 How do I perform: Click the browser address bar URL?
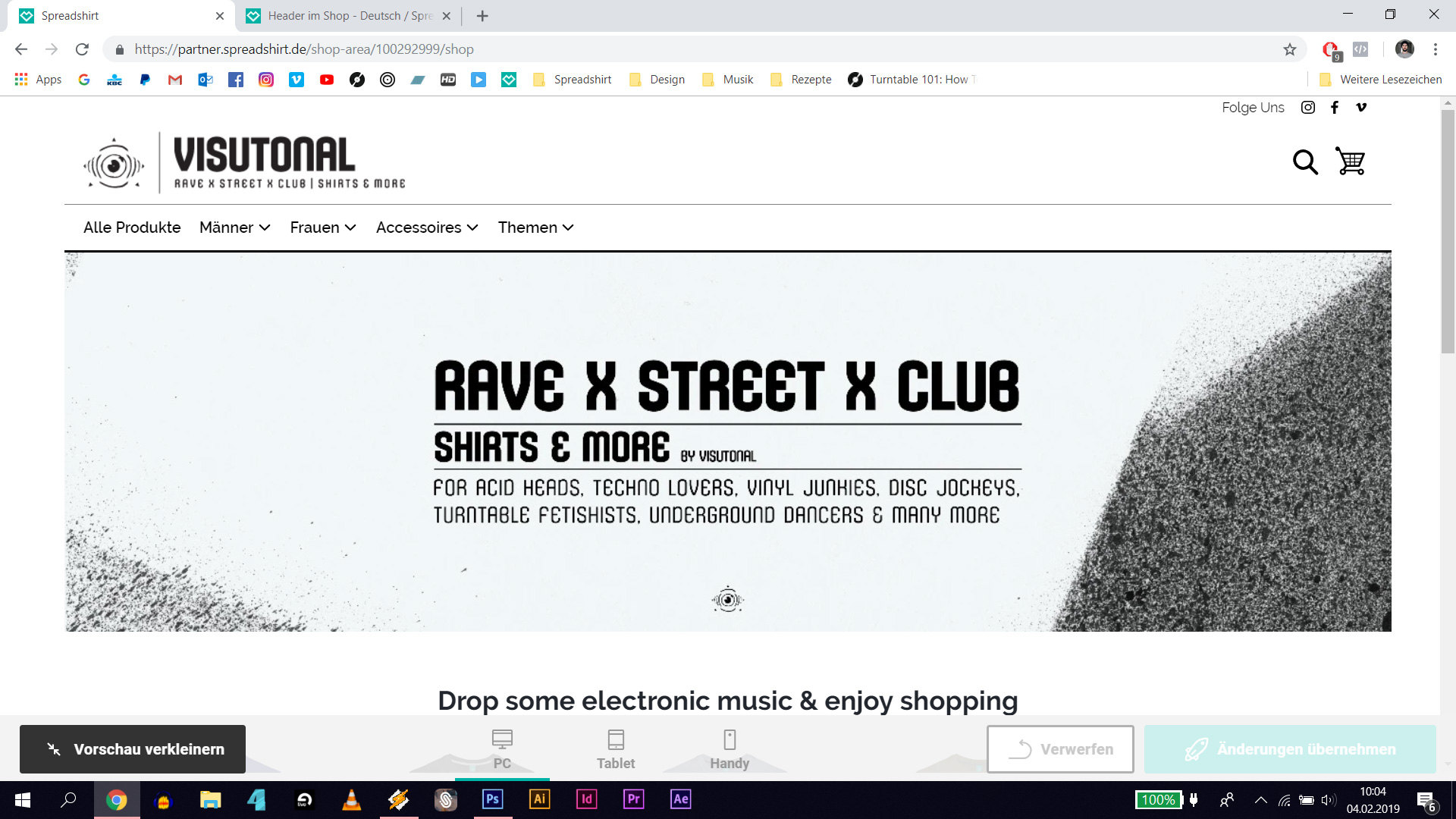point(303,49)
